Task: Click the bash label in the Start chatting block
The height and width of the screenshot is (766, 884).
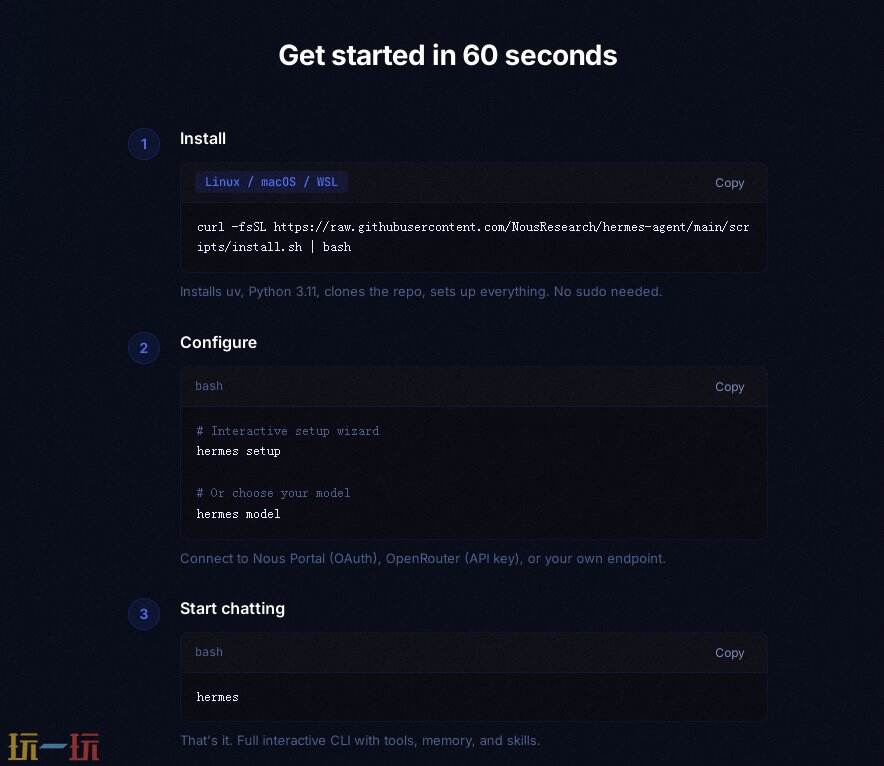Action: pos(209,652)
